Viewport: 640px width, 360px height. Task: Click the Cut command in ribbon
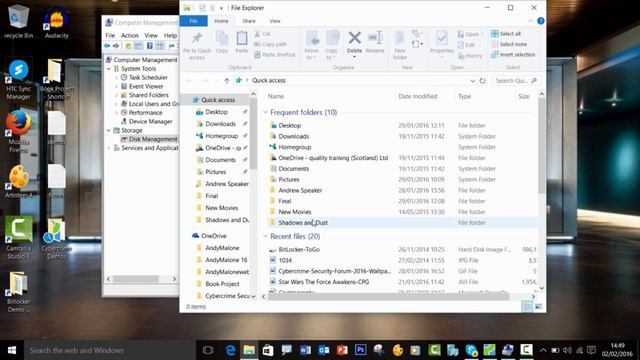(x=262, y=34)
